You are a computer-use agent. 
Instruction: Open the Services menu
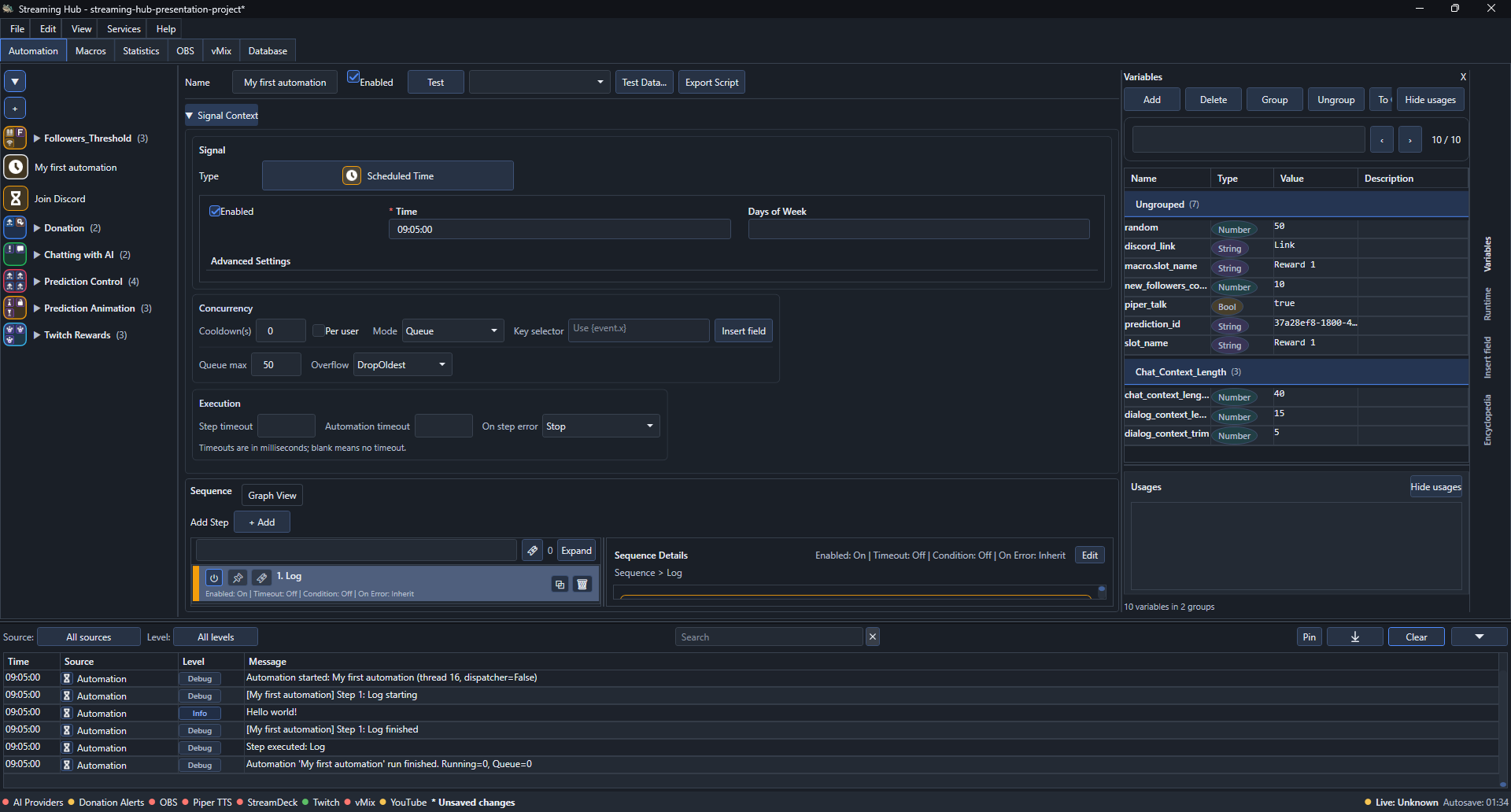(x=124, y=28)
